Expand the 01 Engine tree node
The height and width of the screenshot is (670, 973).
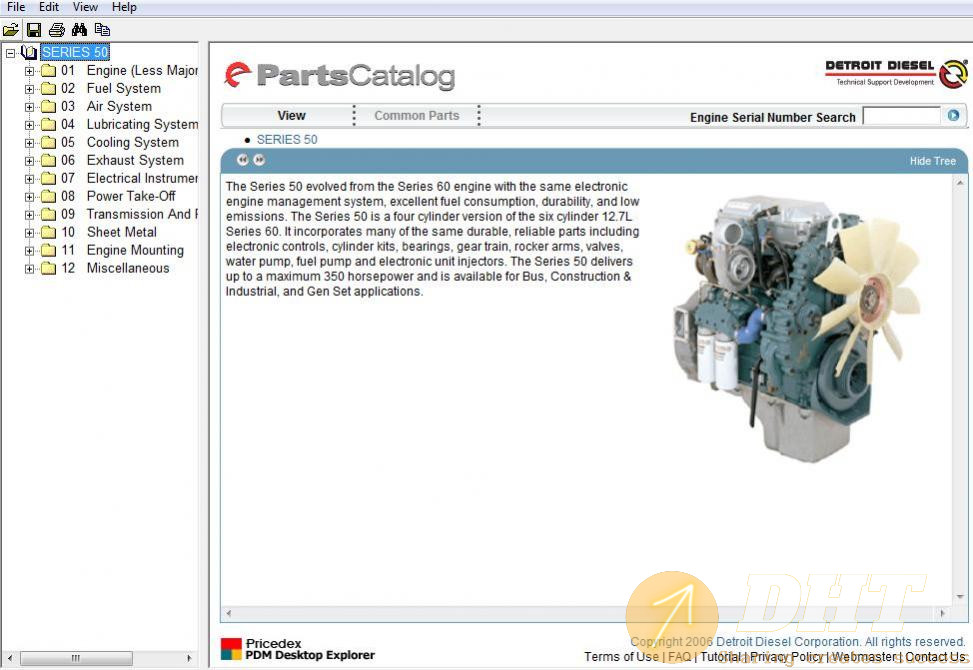[29, 71]
